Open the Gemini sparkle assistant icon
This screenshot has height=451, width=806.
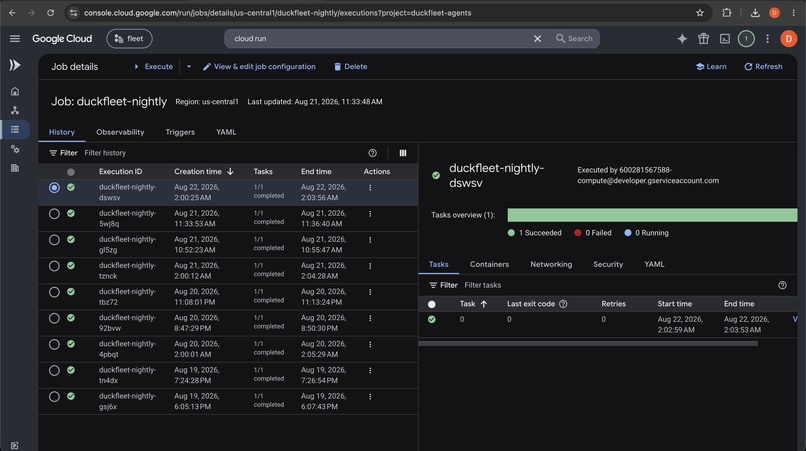click(682, 39)
